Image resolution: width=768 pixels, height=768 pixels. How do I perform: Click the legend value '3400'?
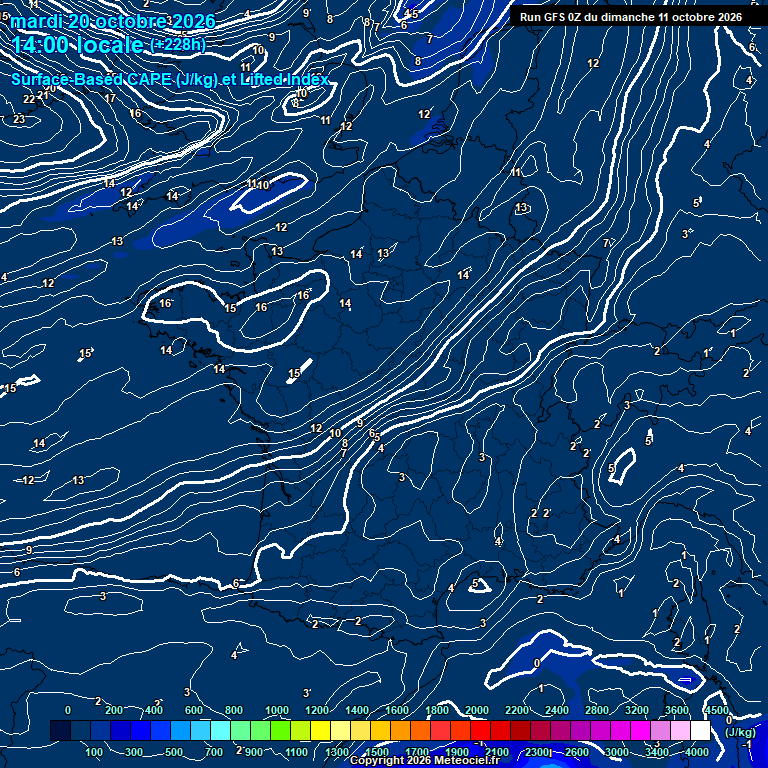point(657,752)
